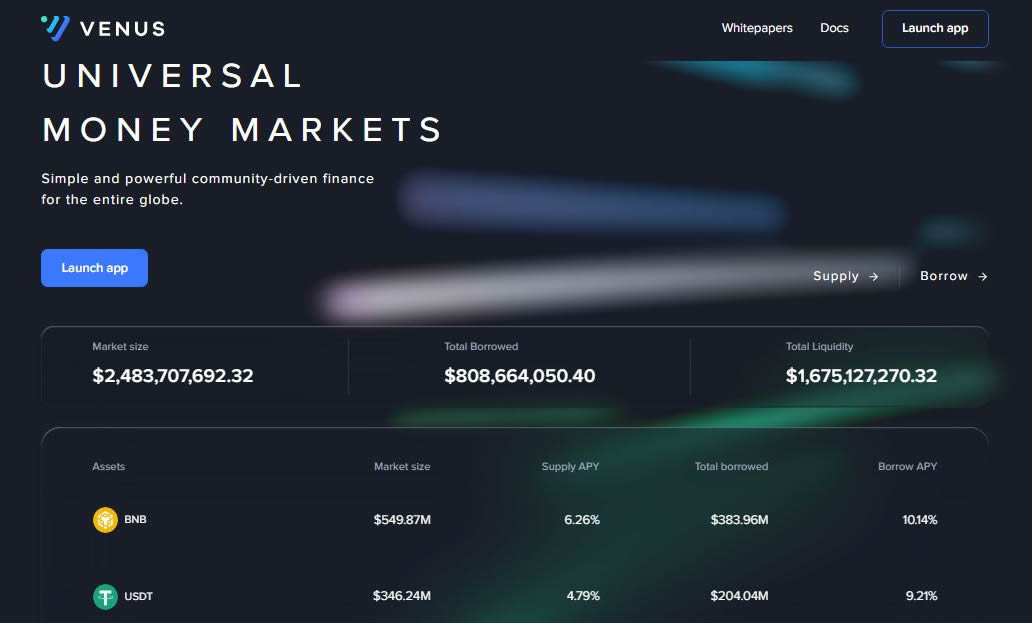Click the Total Liquidity value $1,675,127,270.32
The height and width of the screenshot is (623, 1032).
coord(861,376)
